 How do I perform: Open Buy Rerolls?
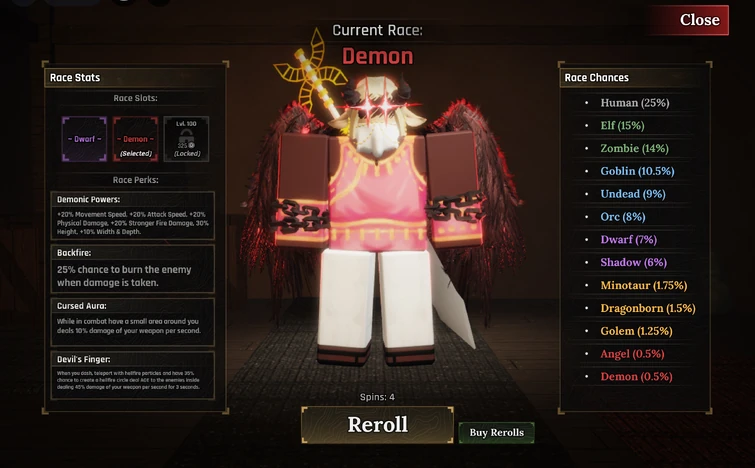coord(496,432)
